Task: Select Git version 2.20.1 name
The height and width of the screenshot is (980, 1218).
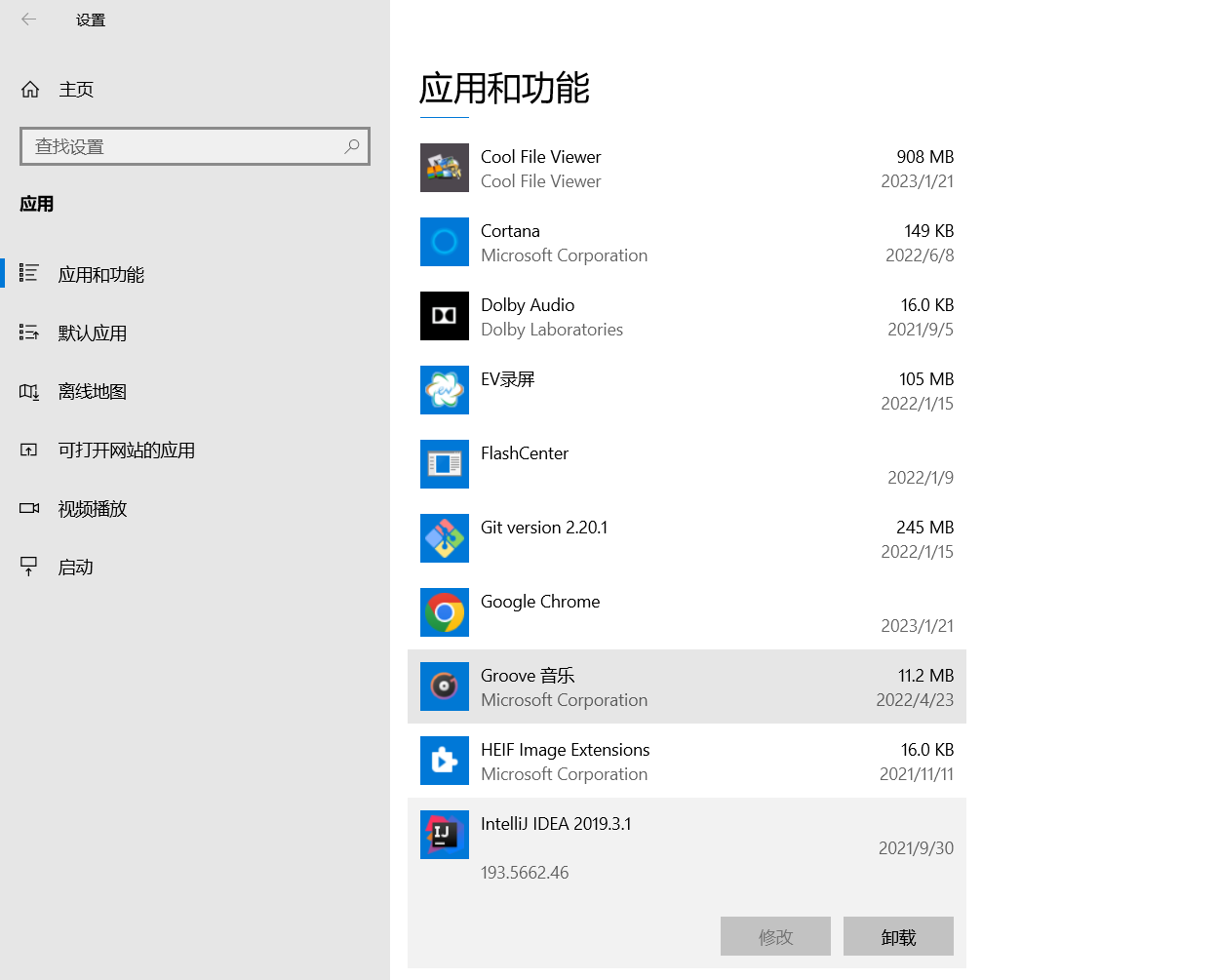Action: [544, 528]
